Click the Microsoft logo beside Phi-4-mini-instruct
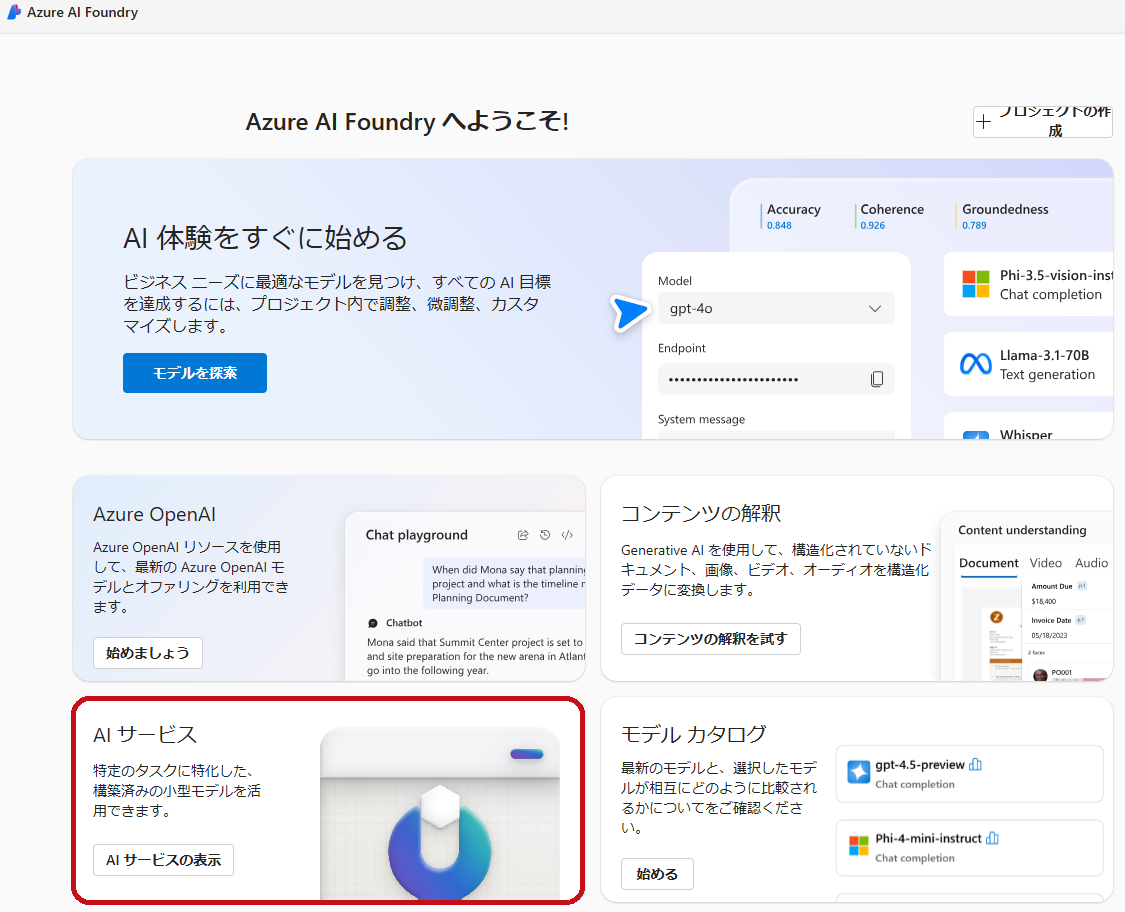This screenshot has width=1125, height=912. pyautogui.click(x=859, y=845)
